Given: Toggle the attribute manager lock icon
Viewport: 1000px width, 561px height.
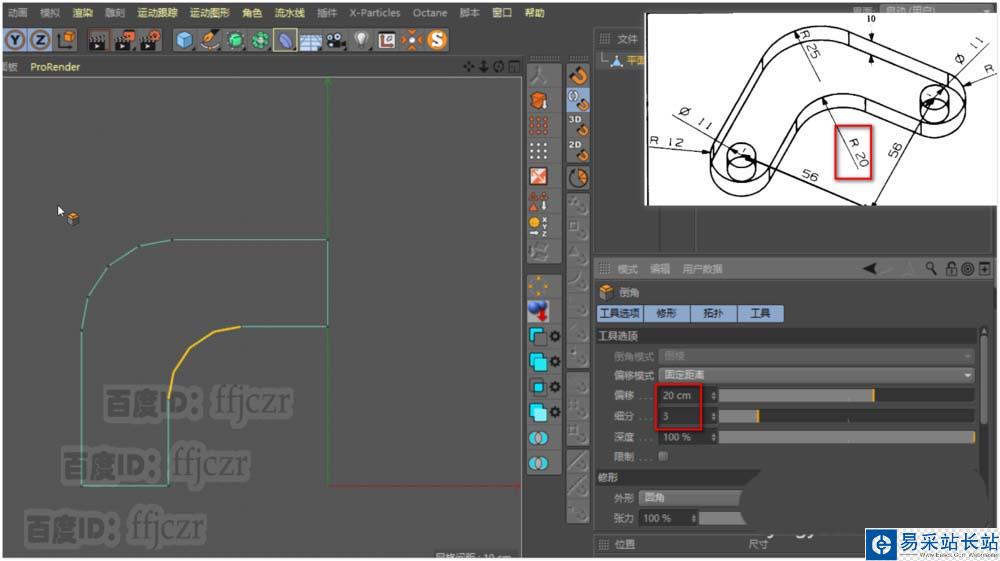Looking at the screenshot, I should click(x=951, y=268).
